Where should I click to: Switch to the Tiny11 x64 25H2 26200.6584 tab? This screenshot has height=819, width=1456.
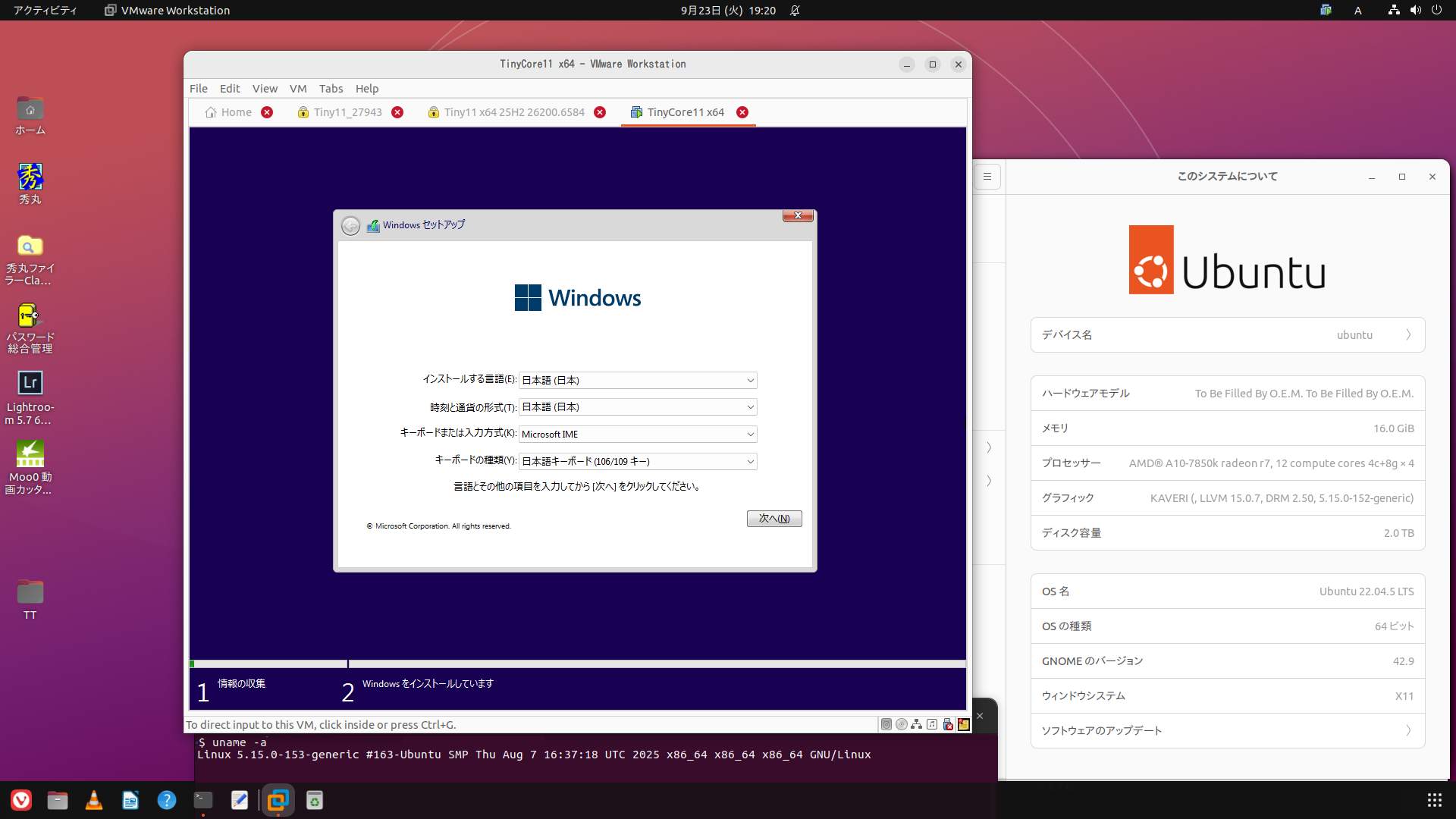tap(513, 112)
